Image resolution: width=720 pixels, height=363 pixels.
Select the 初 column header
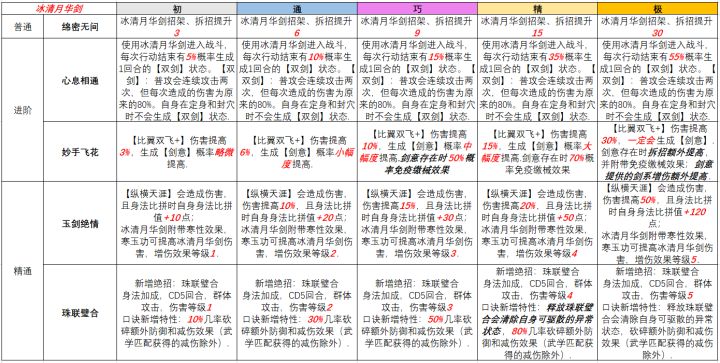pos(177,8)
